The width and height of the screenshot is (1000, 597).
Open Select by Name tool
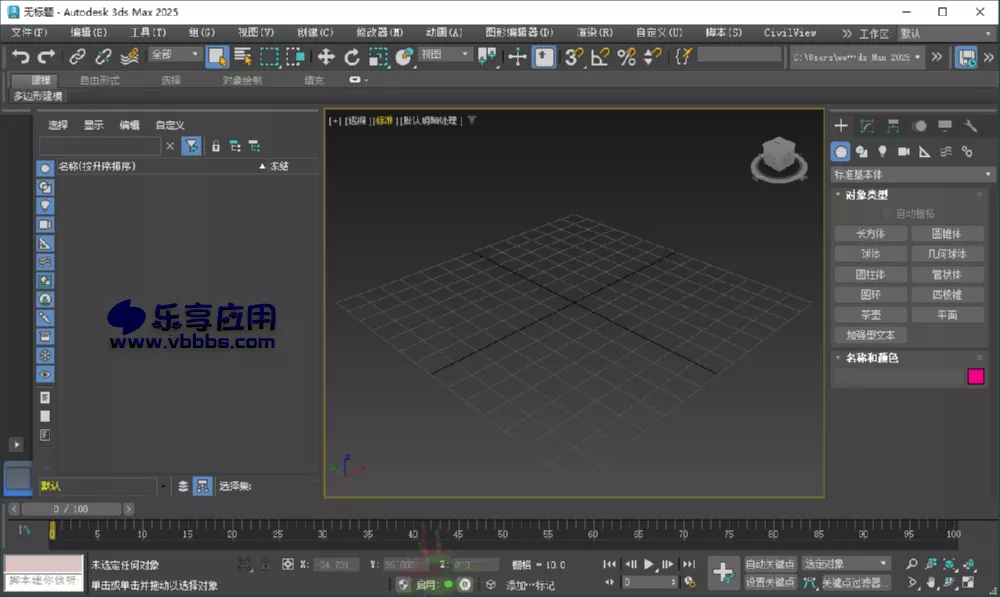point(243,57)
